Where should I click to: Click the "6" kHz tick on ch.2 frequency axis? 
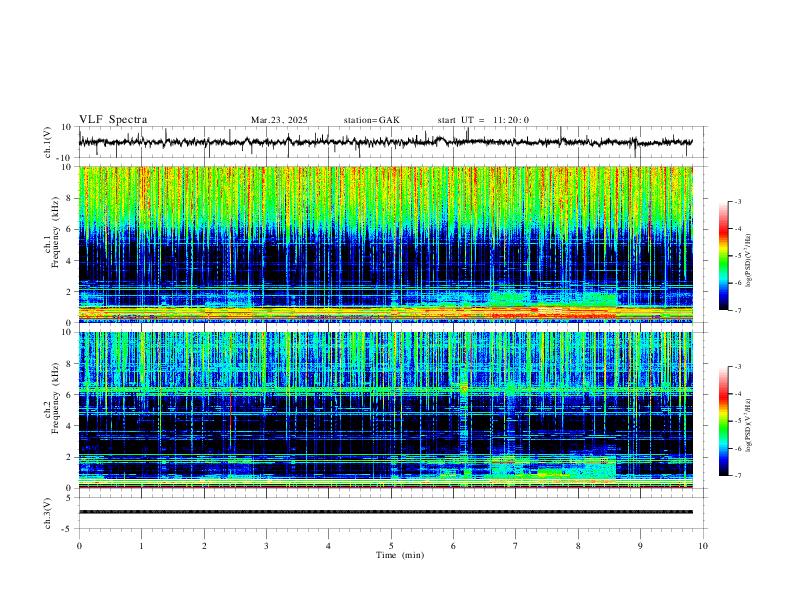70,395
